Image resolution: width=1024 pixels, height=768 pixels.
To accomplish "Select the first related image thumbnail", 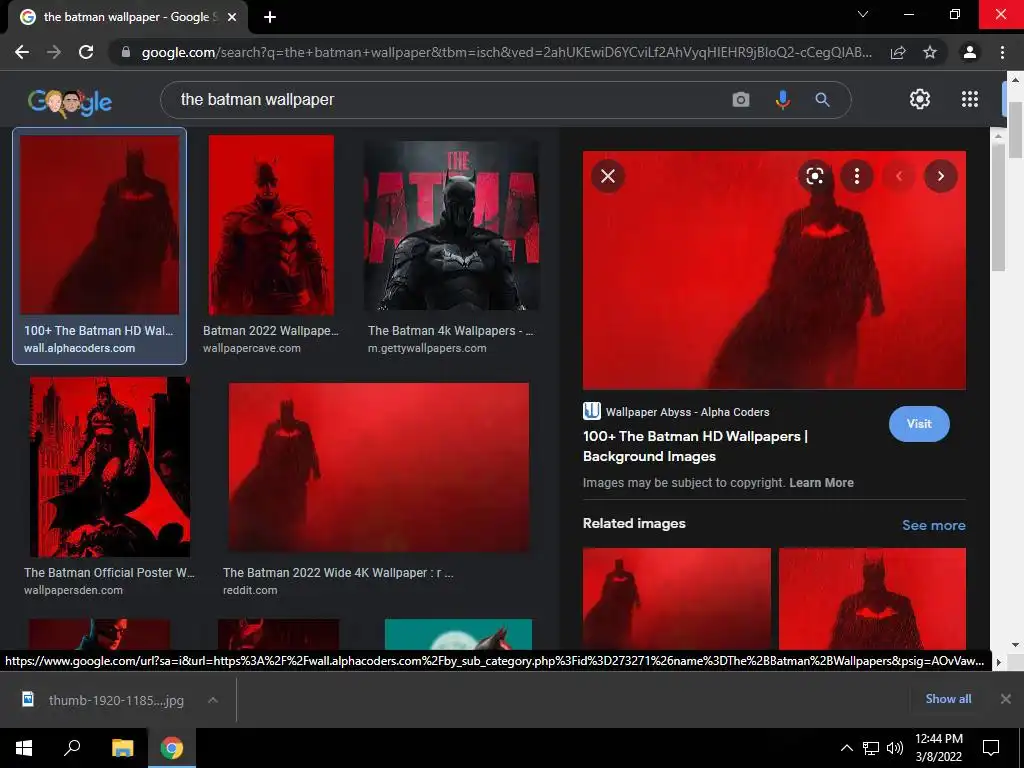I will click(677, 598).
